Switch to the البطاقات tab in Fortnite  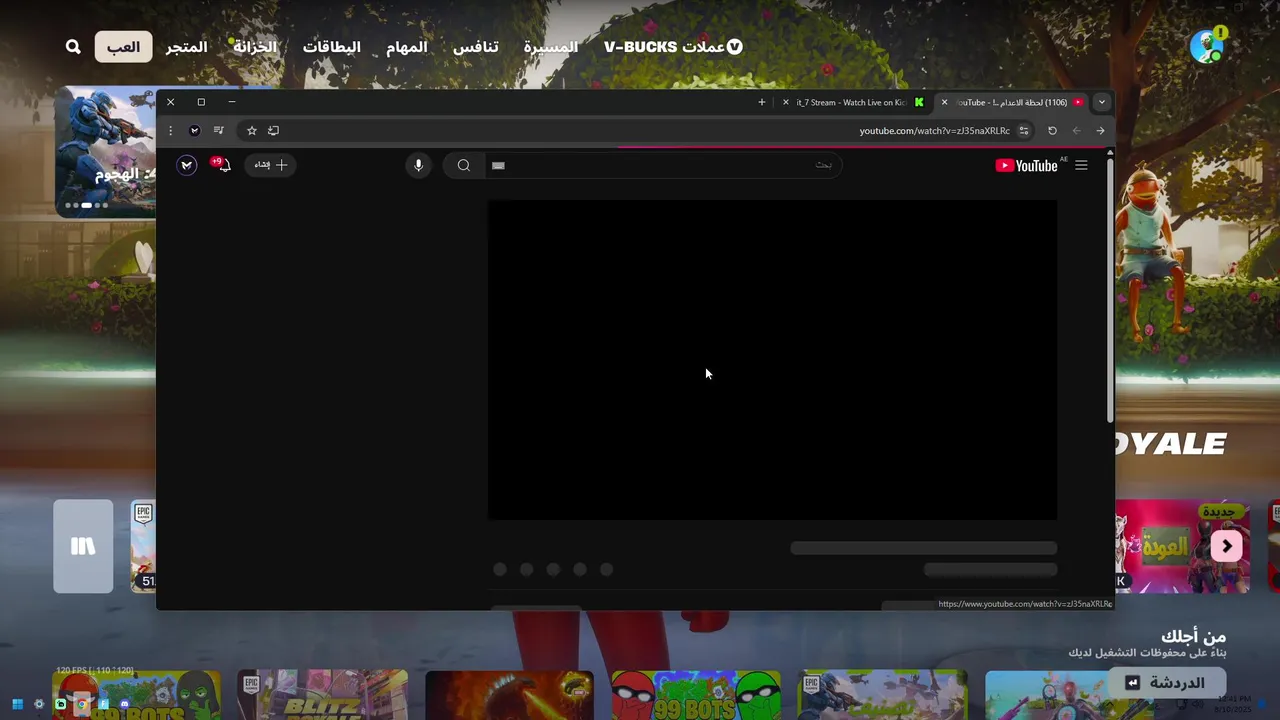click(332, 47)
